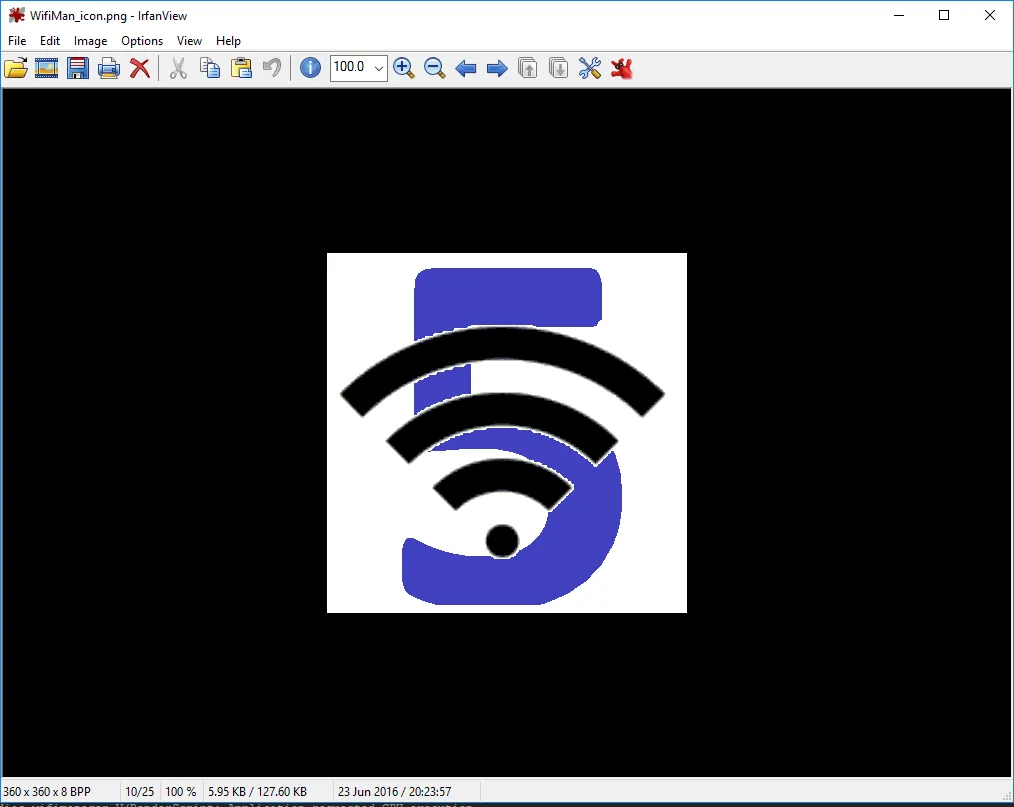Click IrfanView title bar app icon
The height and width of the screenshot is (807, 1014).
17,15
